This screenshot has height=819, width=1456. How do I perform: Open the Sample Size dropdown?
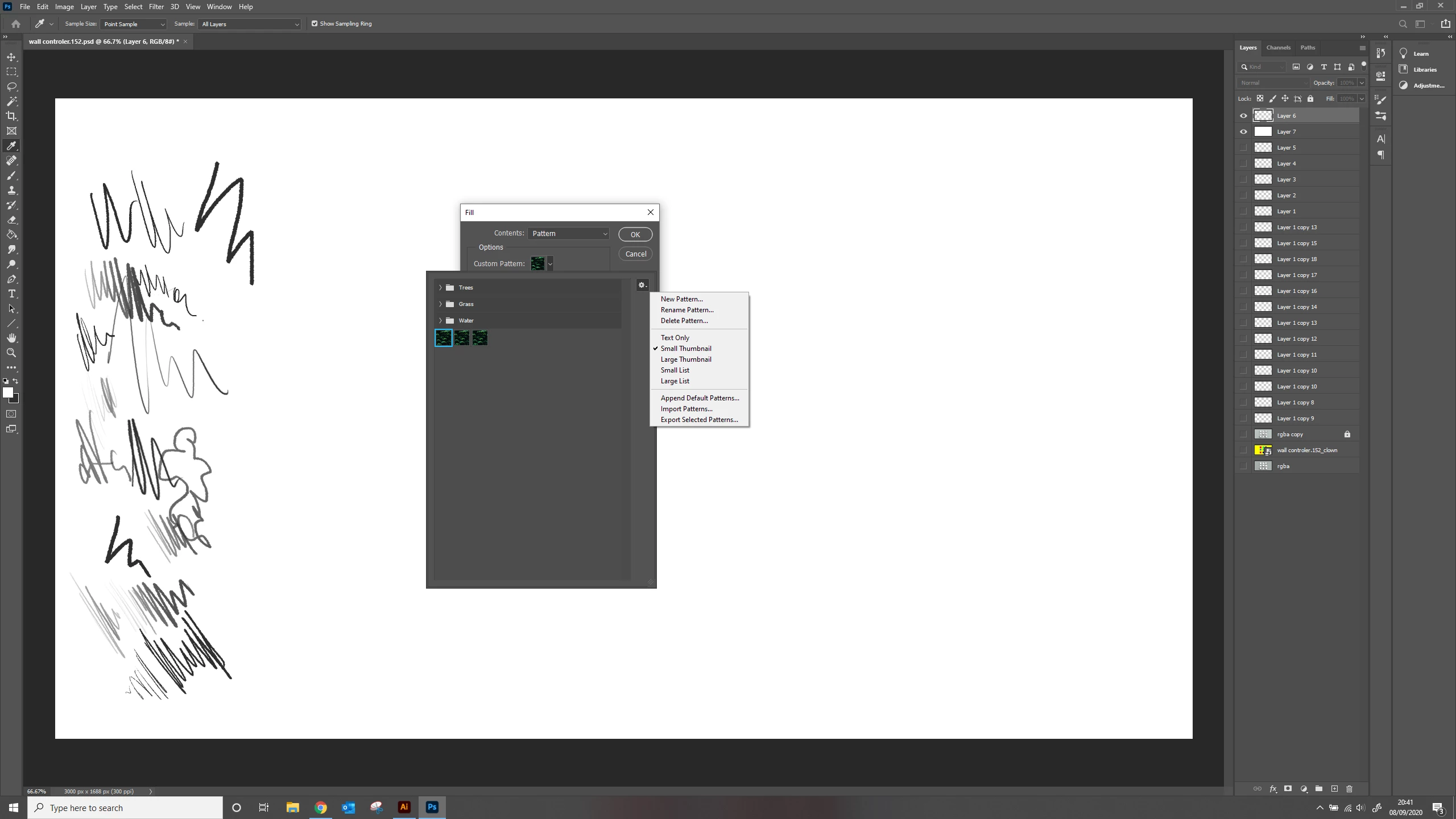pos(133,24)
